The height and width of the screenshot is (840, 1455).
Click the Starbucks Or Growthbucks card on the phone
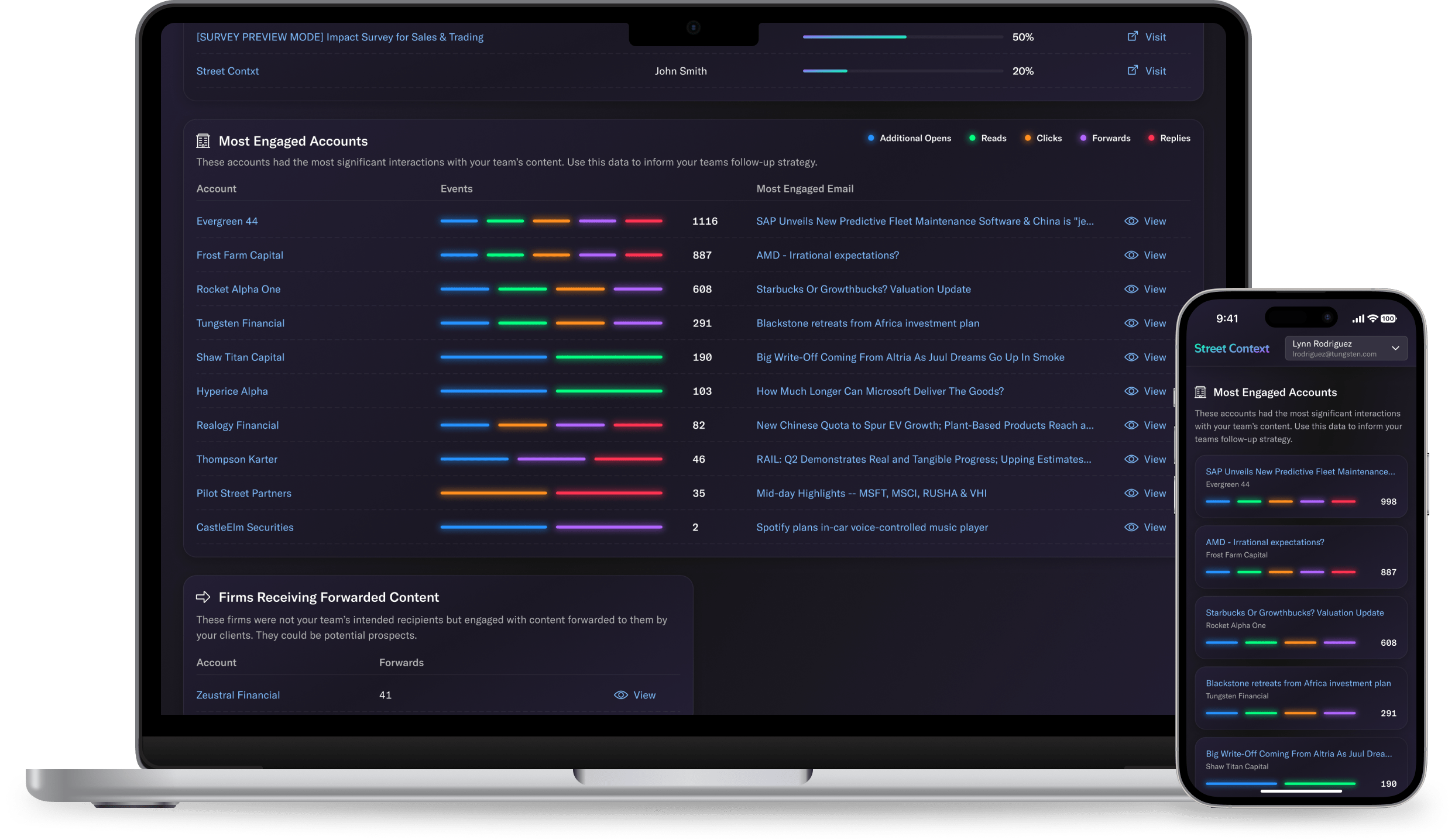click(1300, 627)
